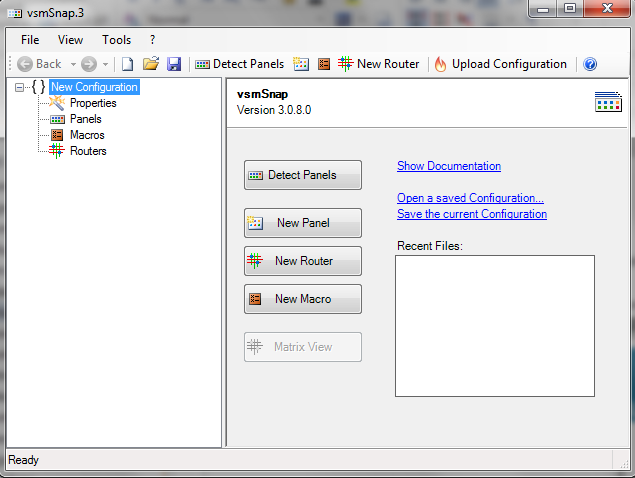
Task: Click Detect Panels in the toolbar
Action: pyautogui.click(x=239, y=64)
